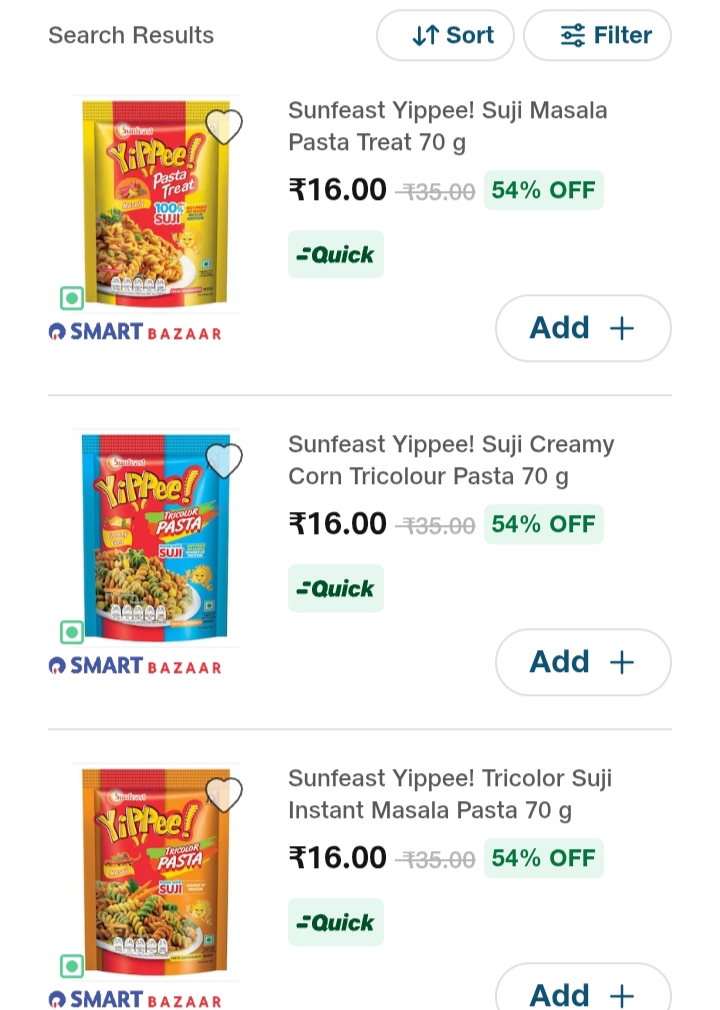
Task: Click the Quick delivery badge on first product
Action: coord(336,255)
